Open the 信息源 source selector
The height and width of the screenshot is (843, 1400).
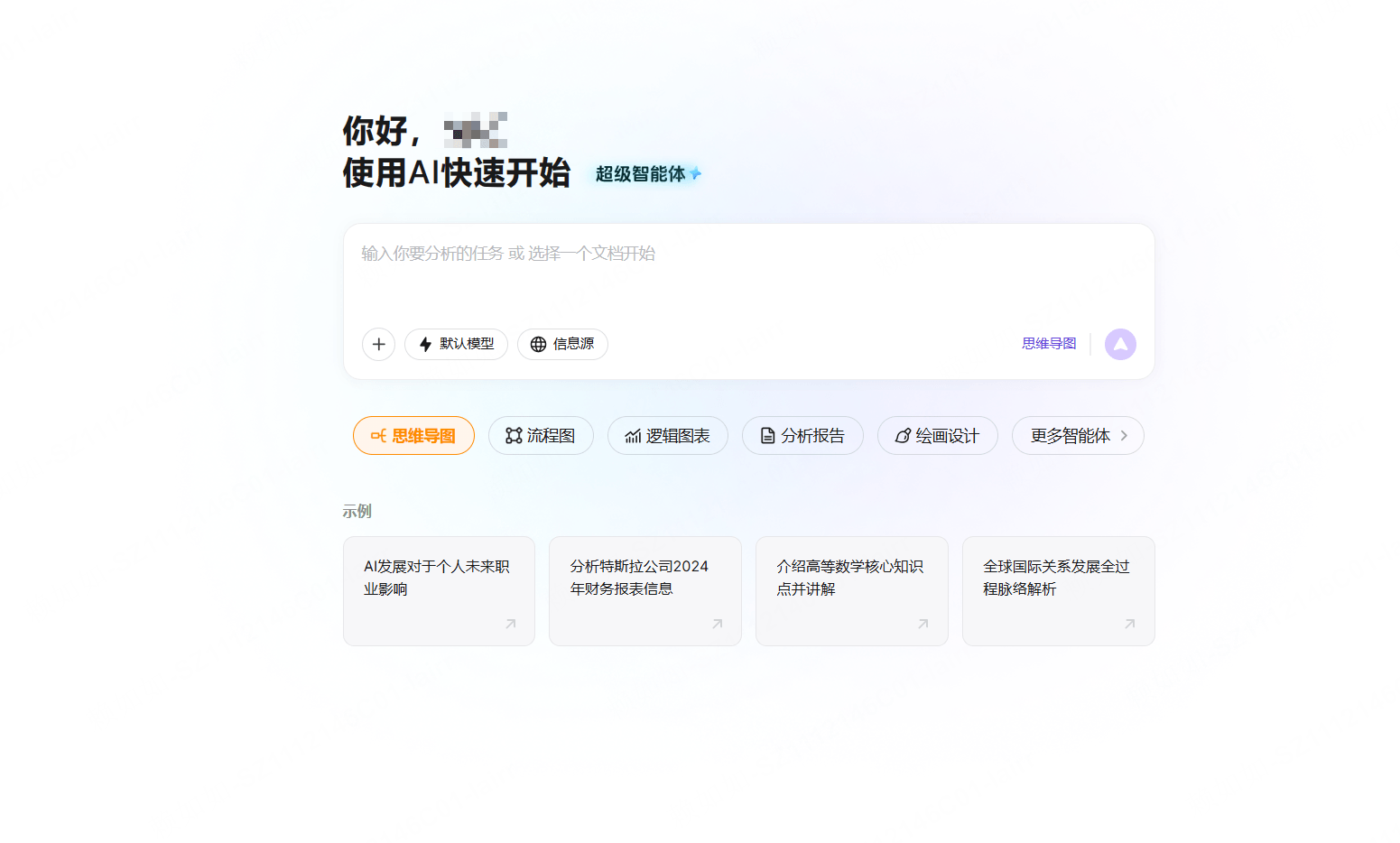(x=562, y=344)
